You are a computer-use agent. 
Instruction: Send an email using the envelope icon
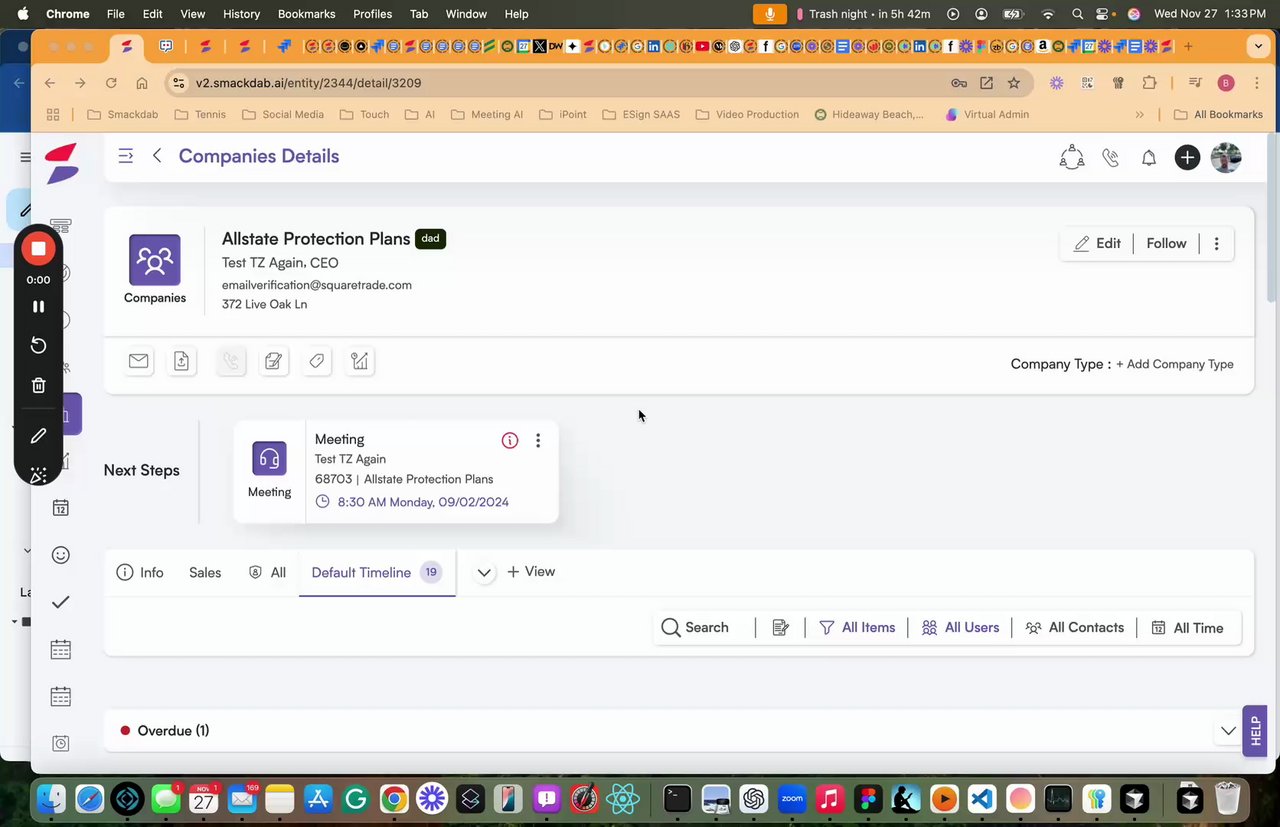pyautogui.click(x=139, y=361)
